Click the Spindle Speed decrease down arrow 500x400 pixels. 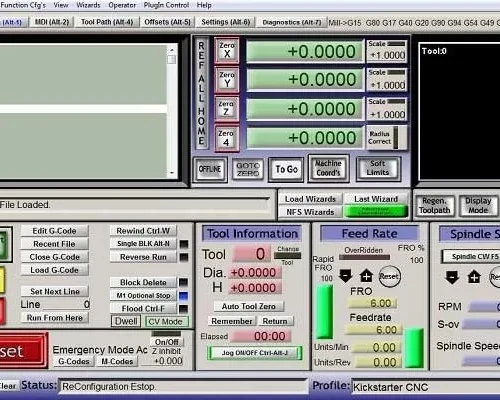[452, 277]
